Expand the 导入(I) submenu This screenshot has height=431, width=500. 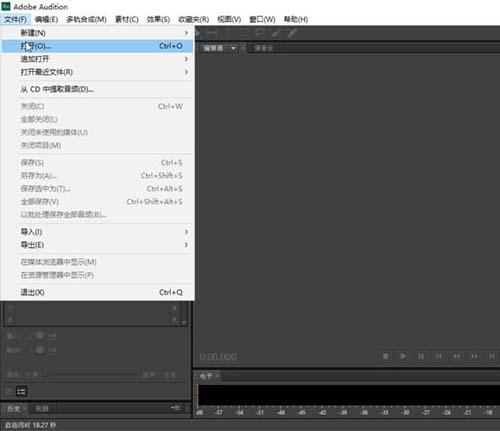(x=186, y=232)
